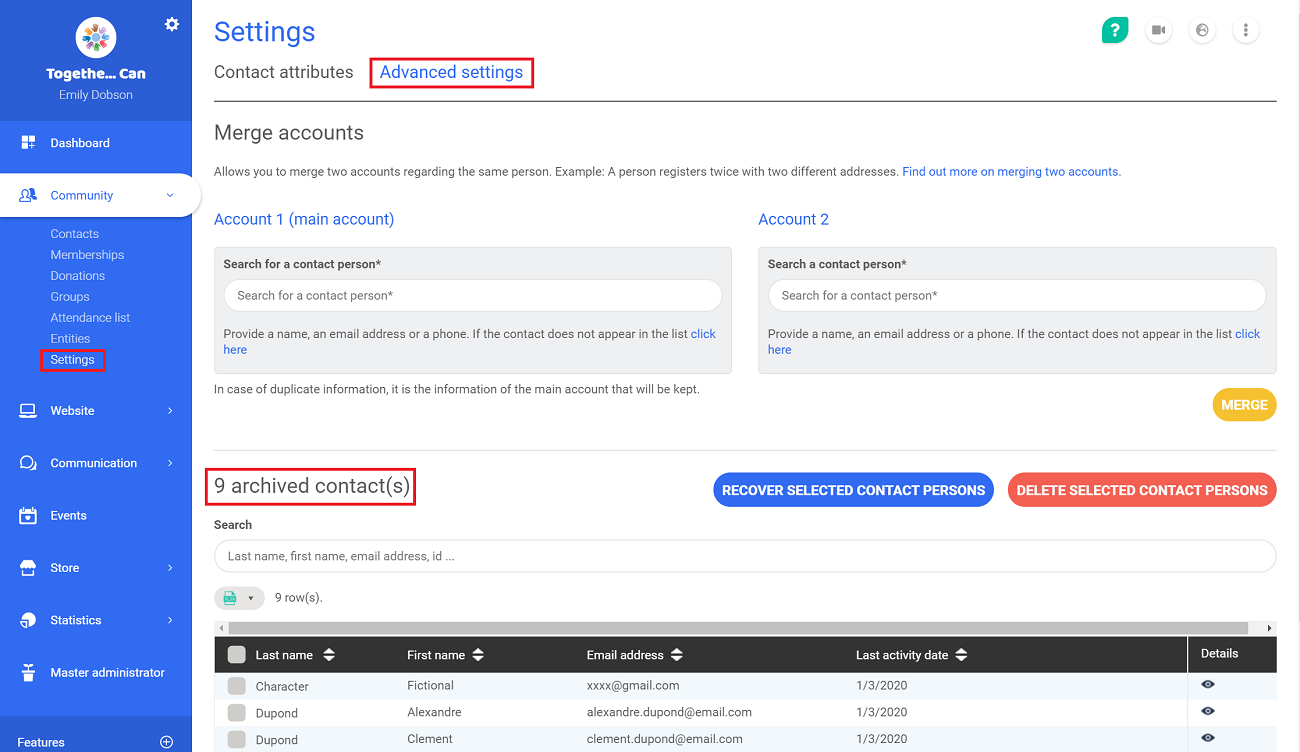Expand the Website menu chevron
The height and width of the screenshot is (752, 1300).
(x=170, y=411)
